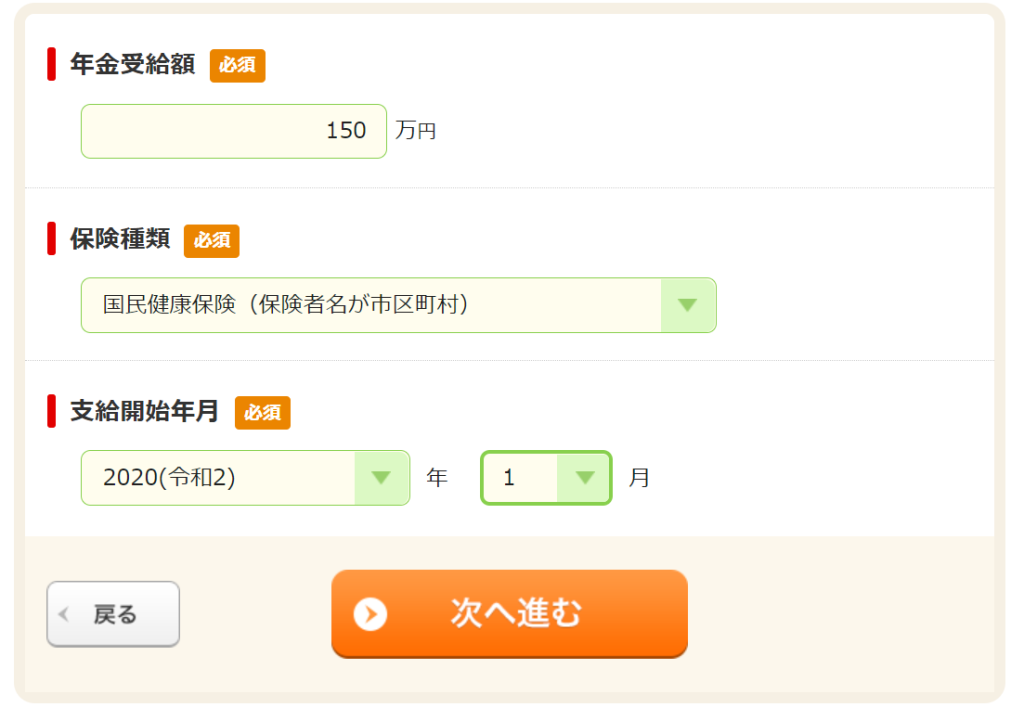Viewport: 1024px width, 707px height.
Task: Click the 必須 badge next to 年金受給額
Action: coord(237,65)
